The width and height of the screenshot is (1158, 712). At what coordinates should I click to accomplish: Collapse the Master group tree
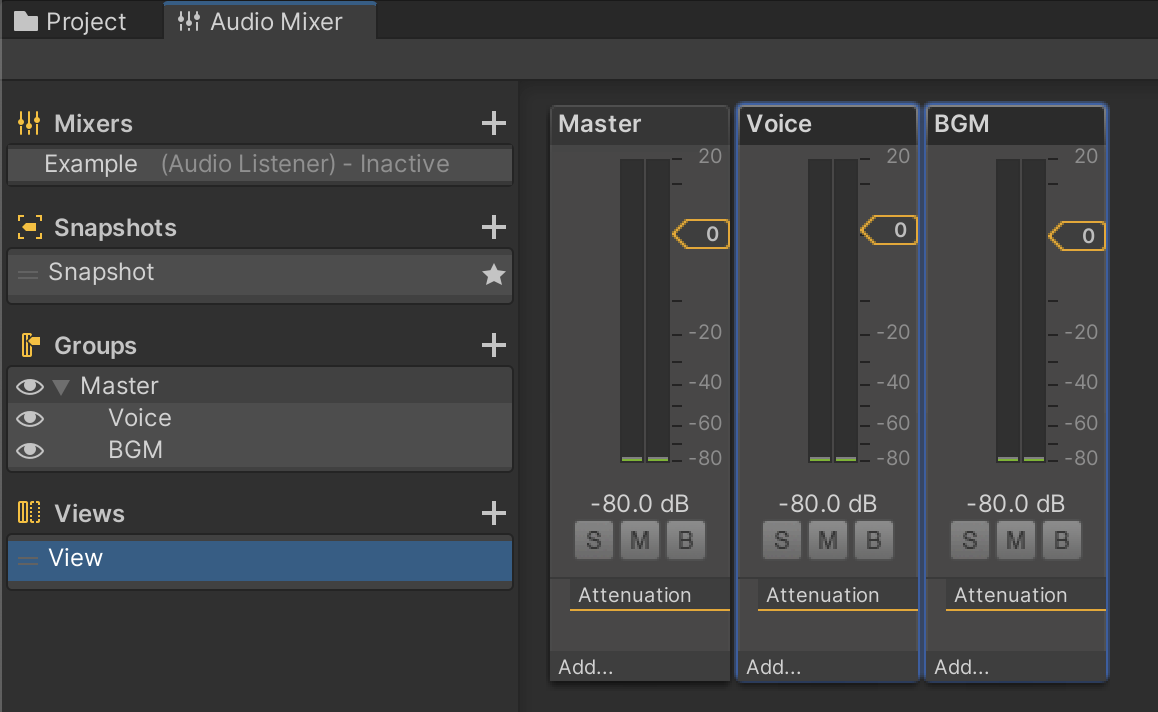click(x=60, y=385)
